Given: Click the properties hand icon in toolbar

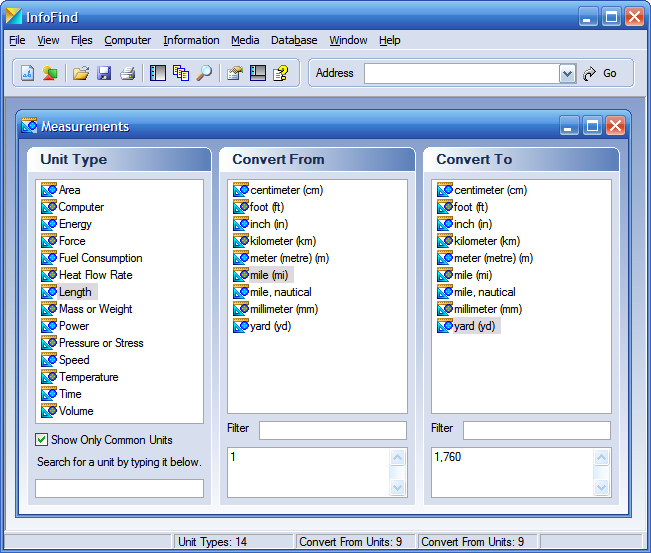Looking at the screenshot, I should [x=235, y=73].
